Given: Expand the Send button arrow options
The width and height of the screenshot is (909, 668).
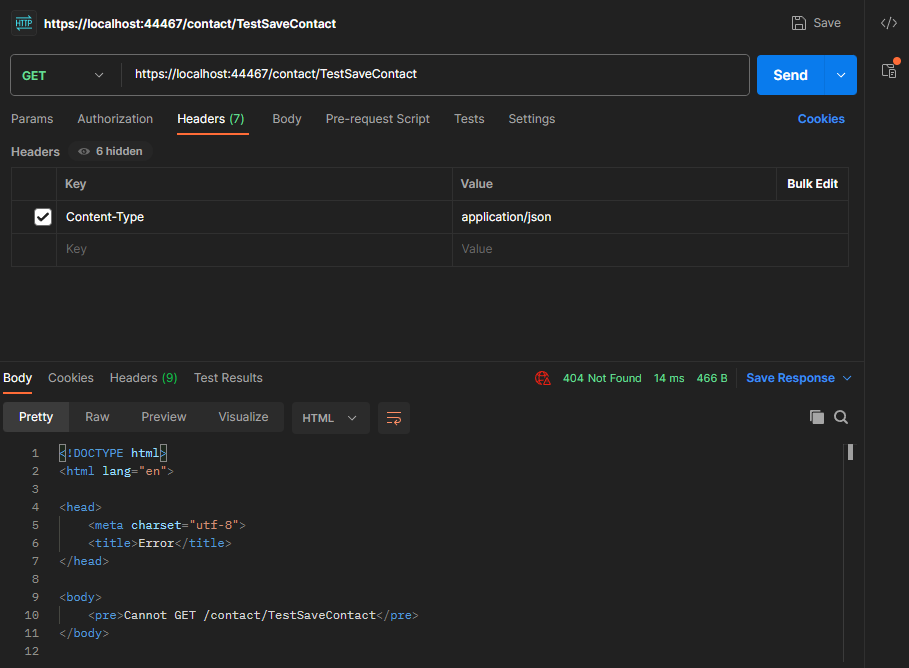Looking at the screenshot, I should click(x=840, y=75).
